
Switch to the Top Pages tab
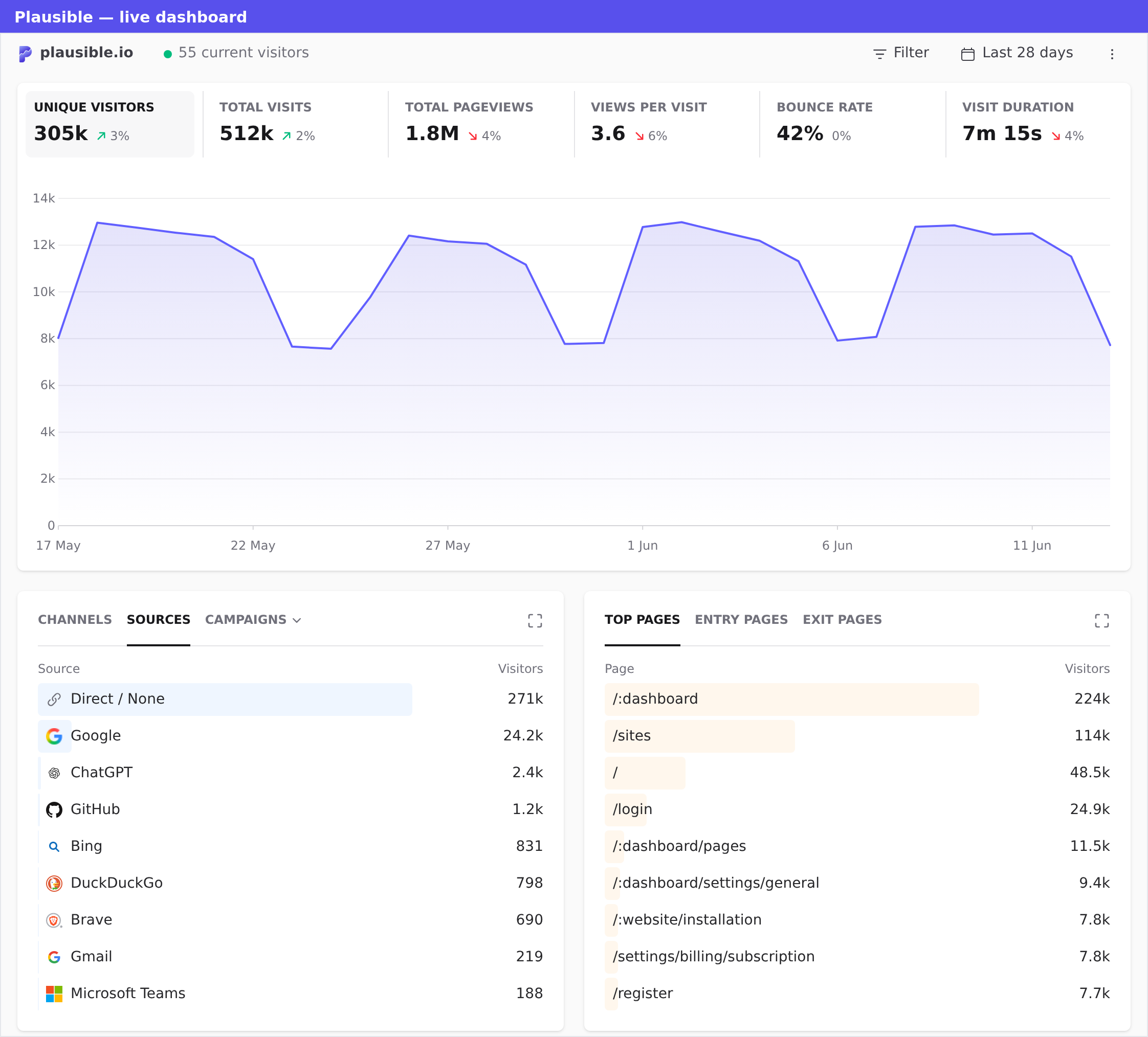pos(642,619)
